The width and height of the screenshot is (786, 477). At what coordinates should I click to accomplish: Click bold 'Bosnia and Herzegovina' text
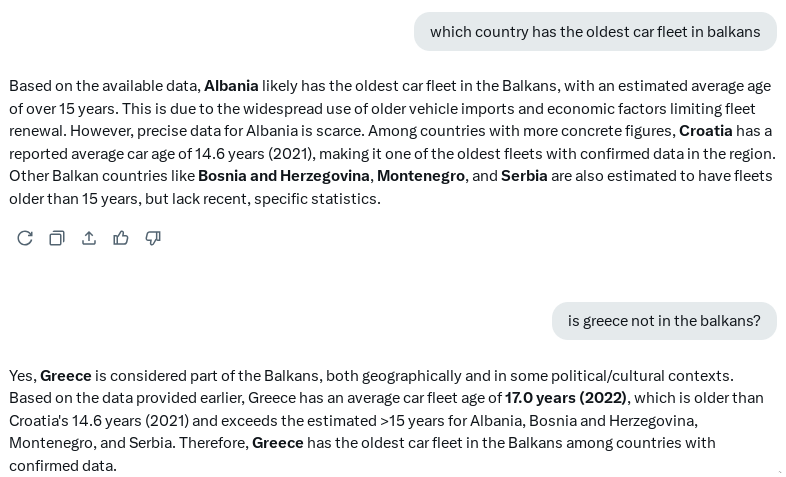(x=284, y=176)
